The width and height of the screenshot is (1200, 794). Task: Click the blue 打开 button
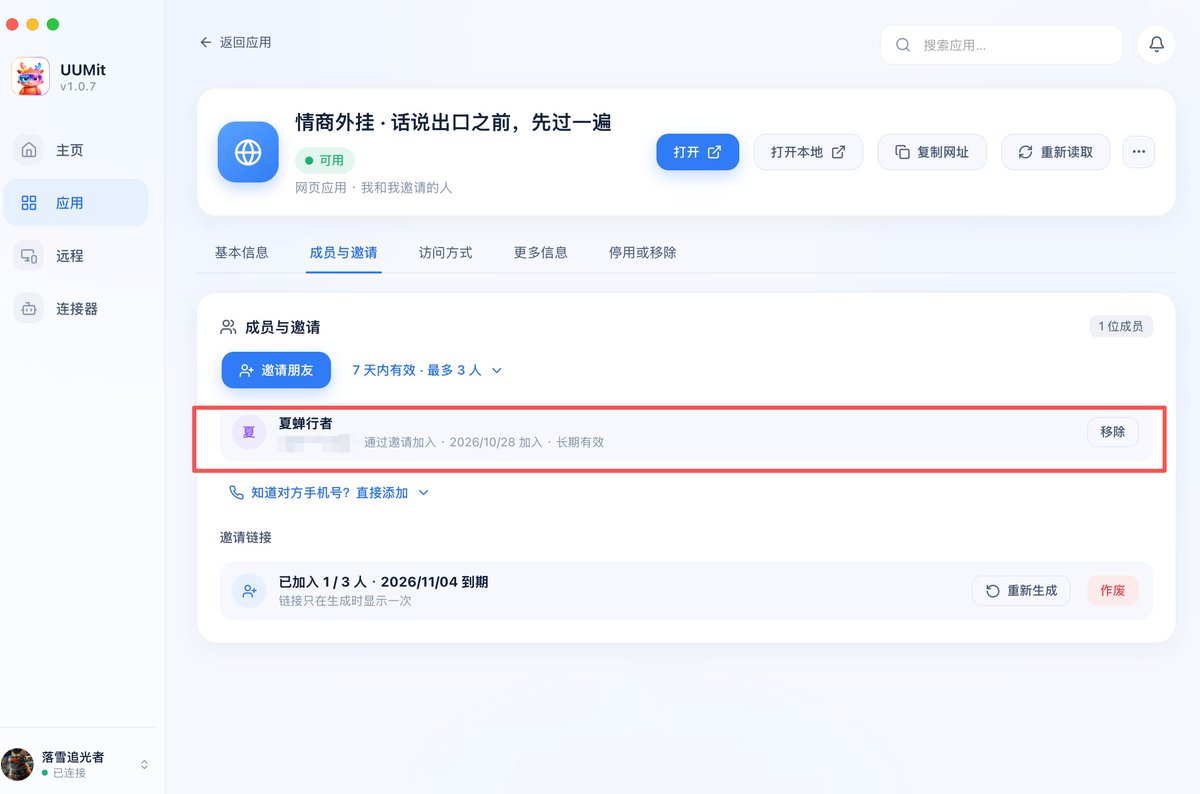(x=697, y=152)
